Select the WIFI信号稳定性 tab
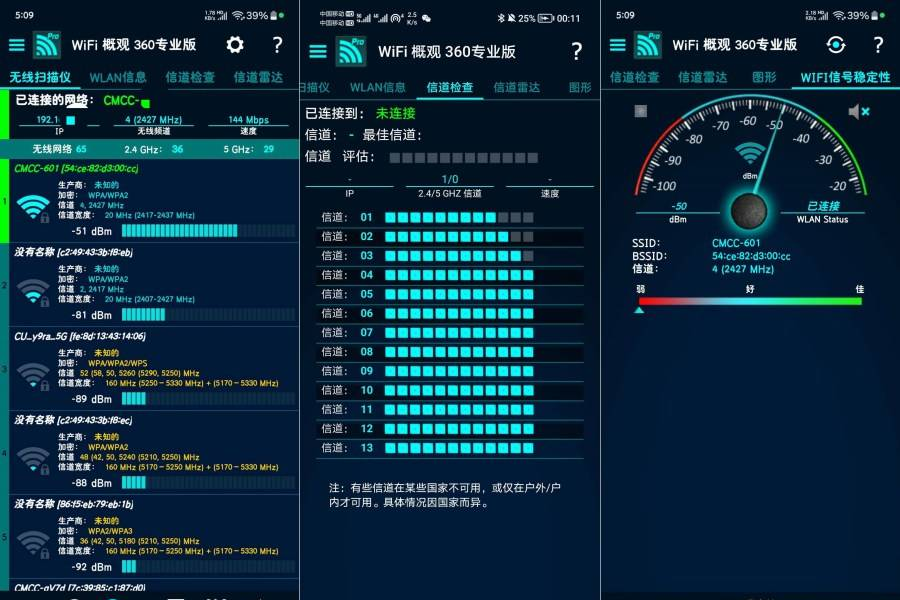 tap(845, 77)
